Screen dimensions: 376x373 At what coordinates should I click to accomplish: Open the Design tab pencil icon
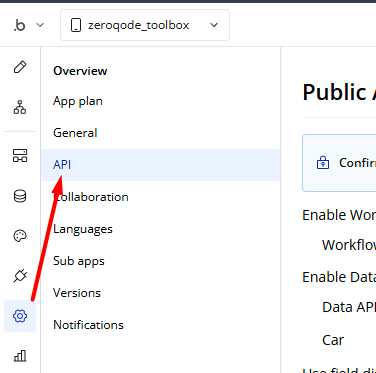(20, 67)
